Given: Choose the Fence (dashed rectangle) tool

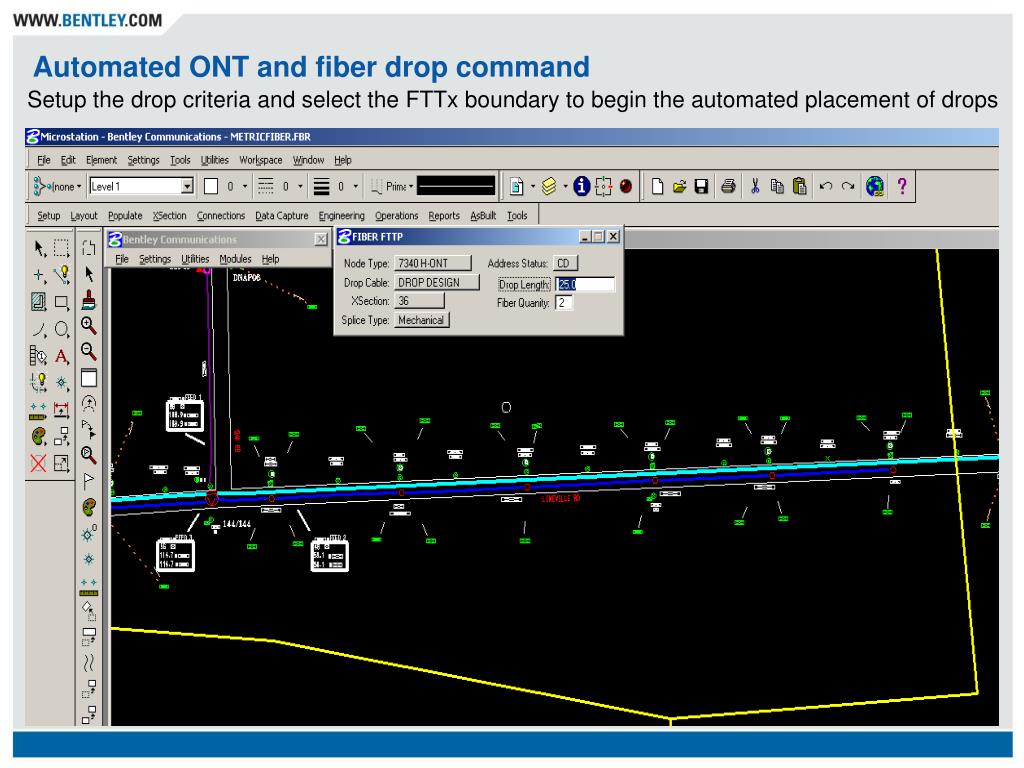Looking at the screenshot, I should [61, 248].
